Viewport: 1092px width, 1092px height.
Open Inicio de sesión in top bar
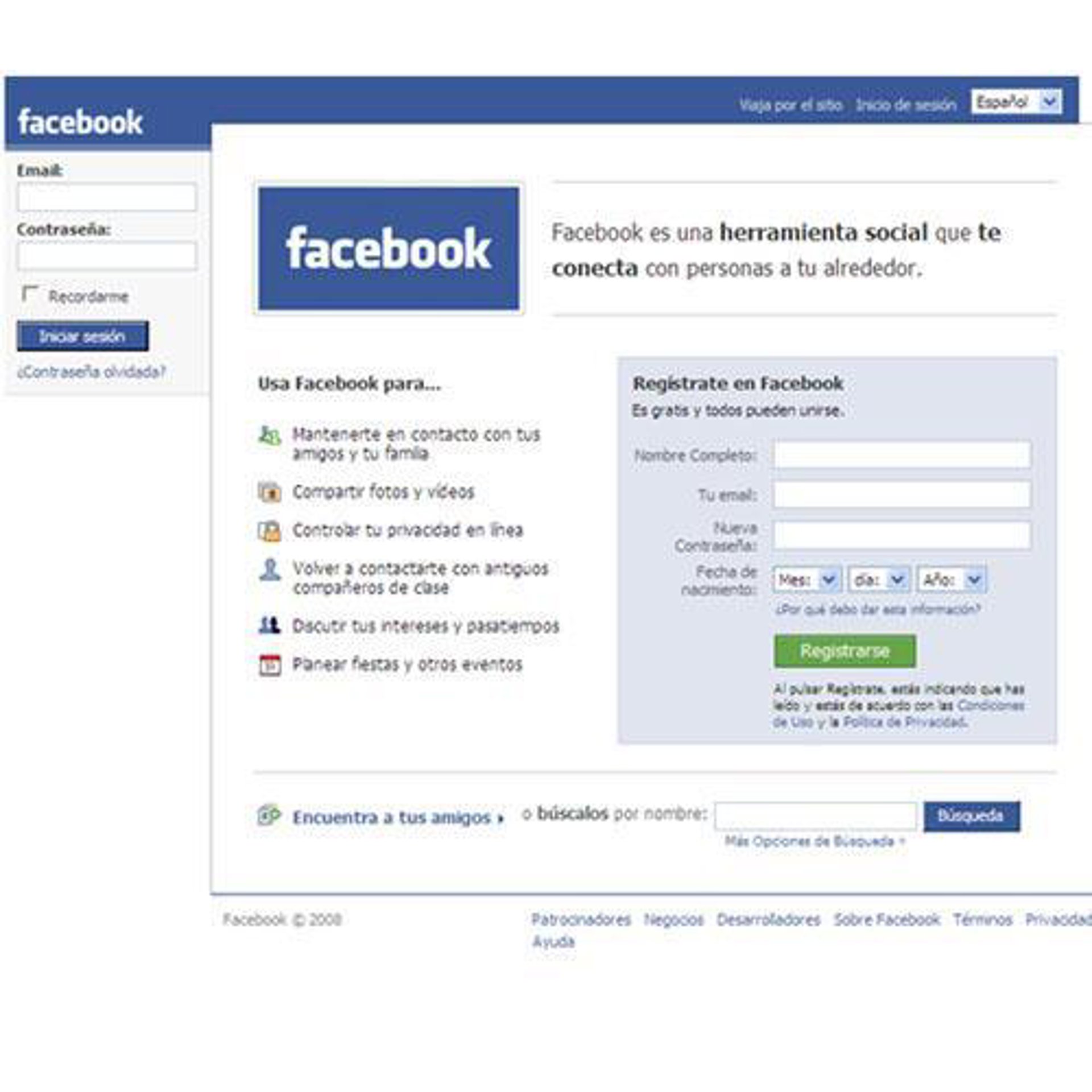[906, 105]
